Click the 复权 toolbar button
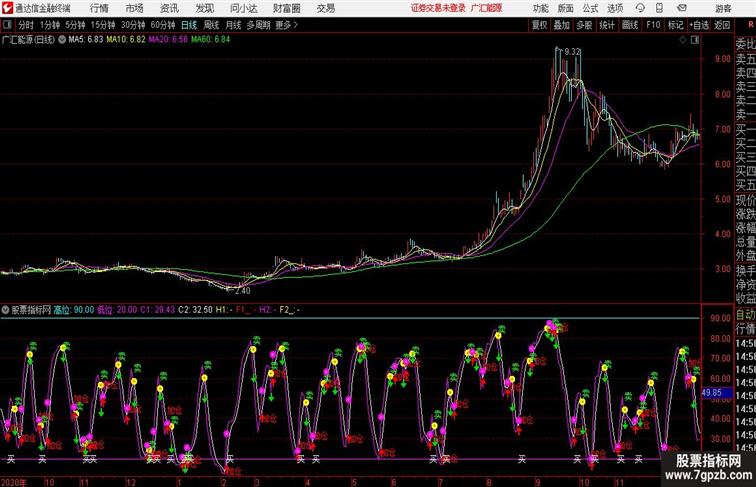Viewport: 756px width, 487px height. pos(540,25)
